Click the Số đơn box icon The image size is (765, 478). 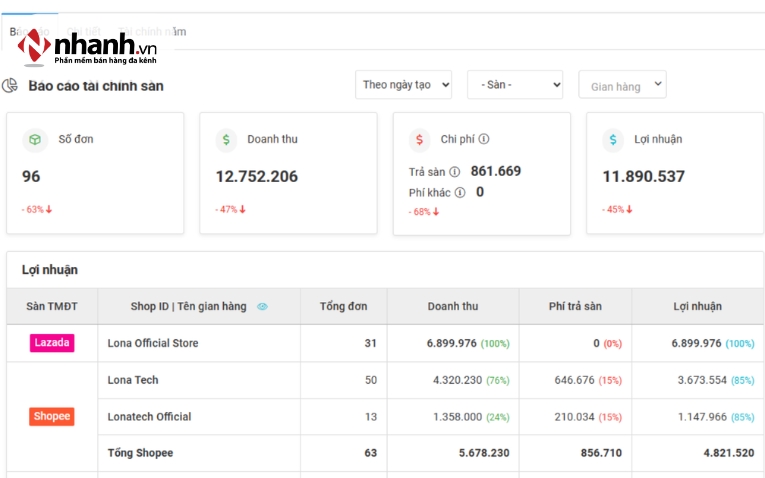coord(35,140)
